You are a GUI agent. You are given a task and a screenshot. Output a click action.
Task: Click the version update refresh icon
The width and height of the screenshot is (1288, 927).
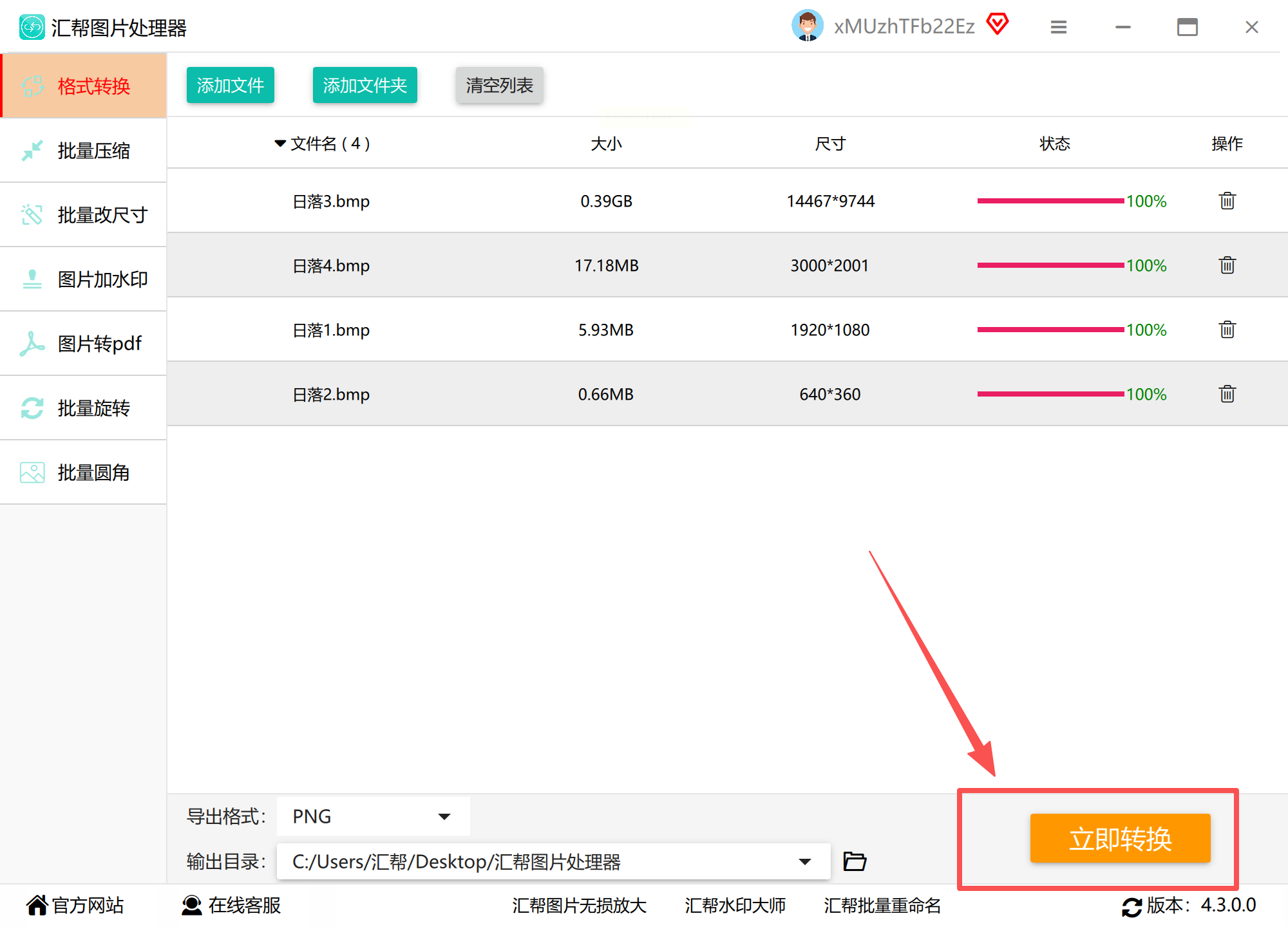coord(1132,906)
